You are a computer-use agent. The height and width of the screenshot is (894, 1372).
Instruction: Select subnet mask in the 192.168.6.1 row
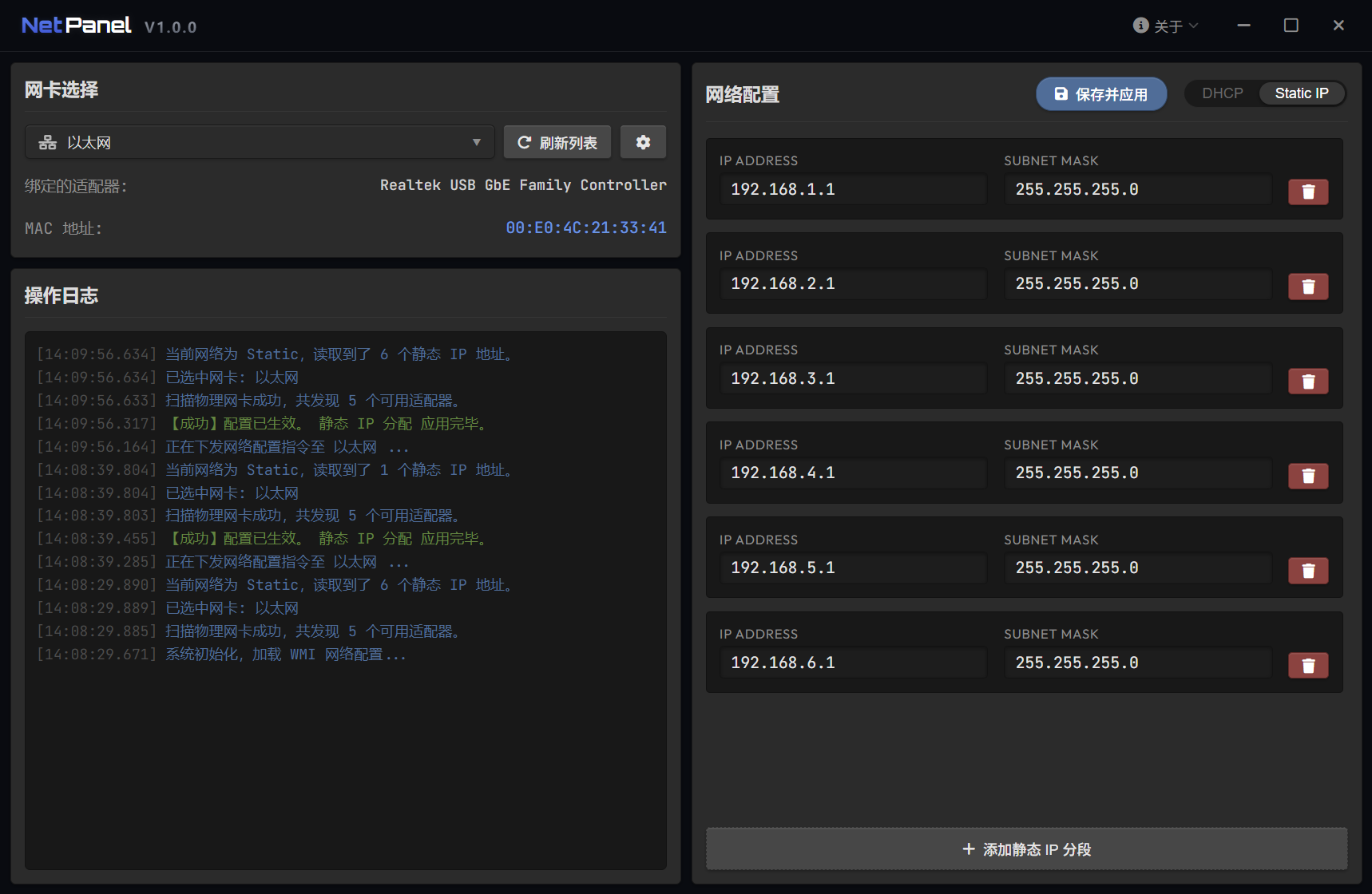coord(1138,663)
